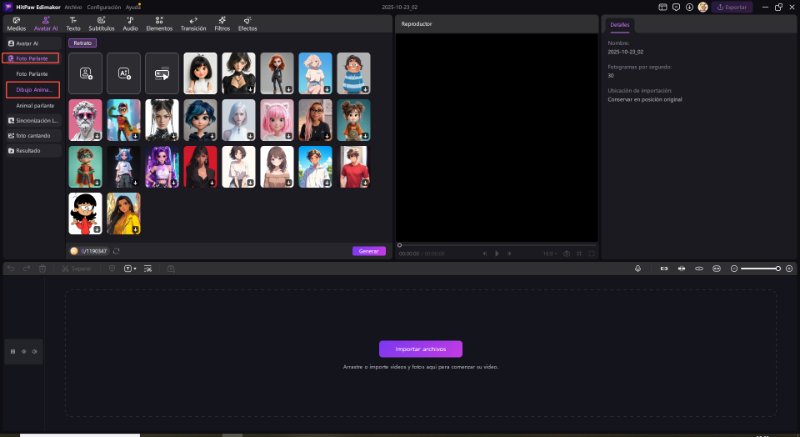Screen dimensions: 800x437
Task: Click the purple Generar button
Action: click(369, 251)
